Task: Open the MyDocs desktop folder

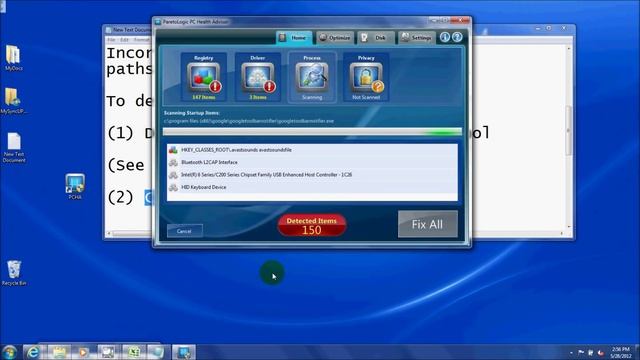Action: point(13,58)
